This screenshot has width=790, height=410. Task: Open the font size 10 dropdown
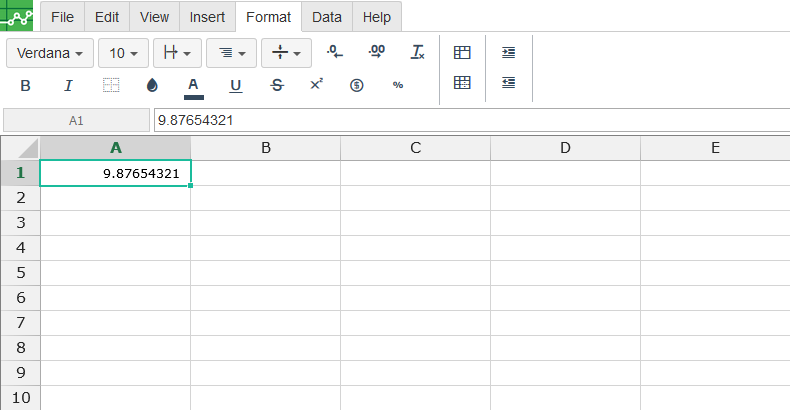tap(123, 53)
